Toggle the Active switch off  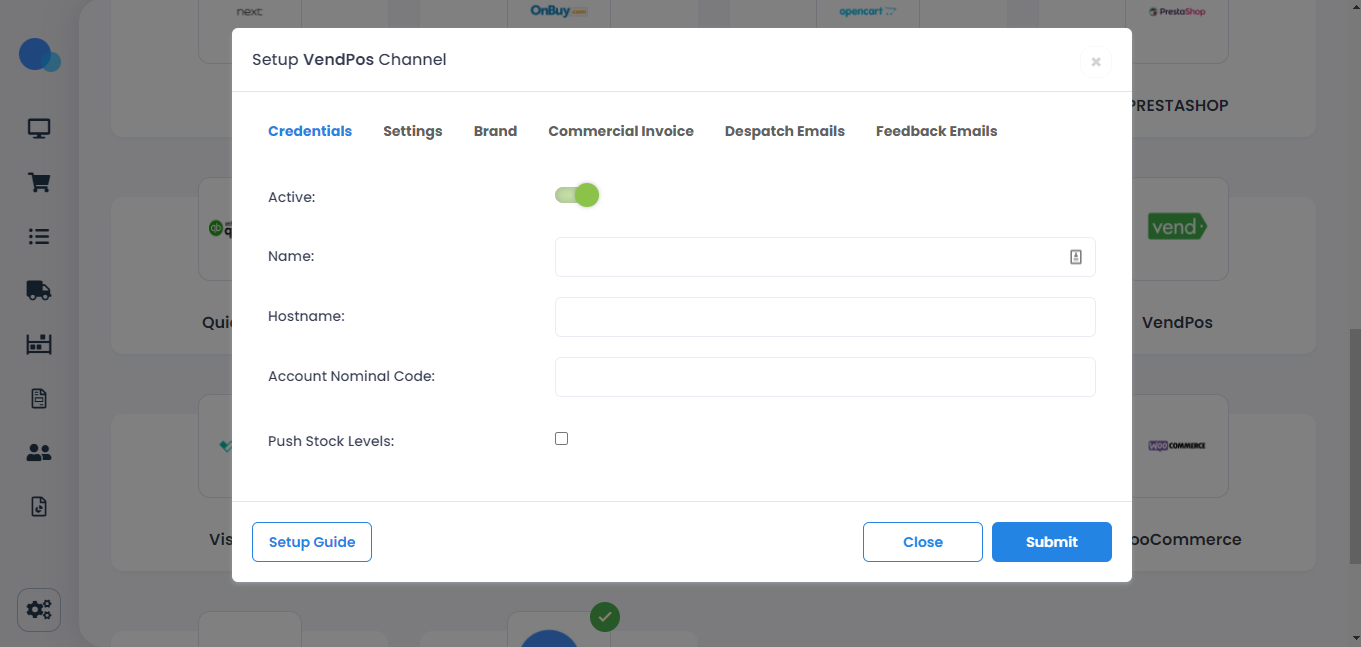coord(577,195)
